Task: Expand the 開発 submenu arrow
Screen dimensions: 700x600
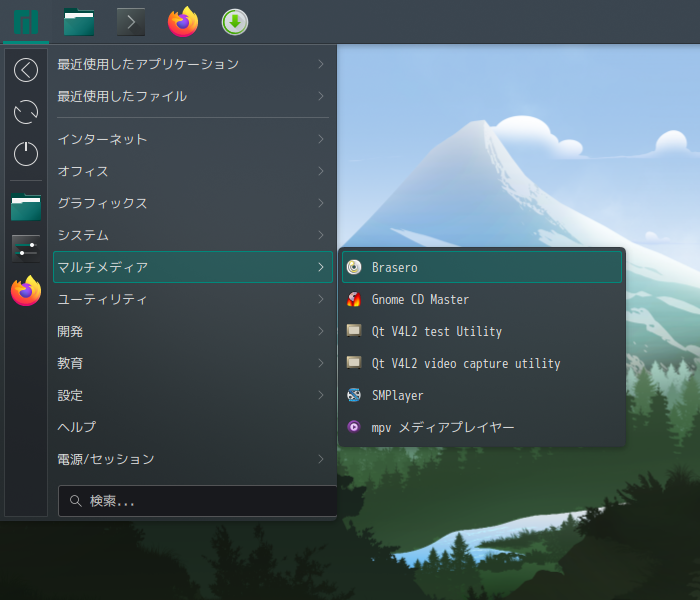Action: tap(321, 331)
